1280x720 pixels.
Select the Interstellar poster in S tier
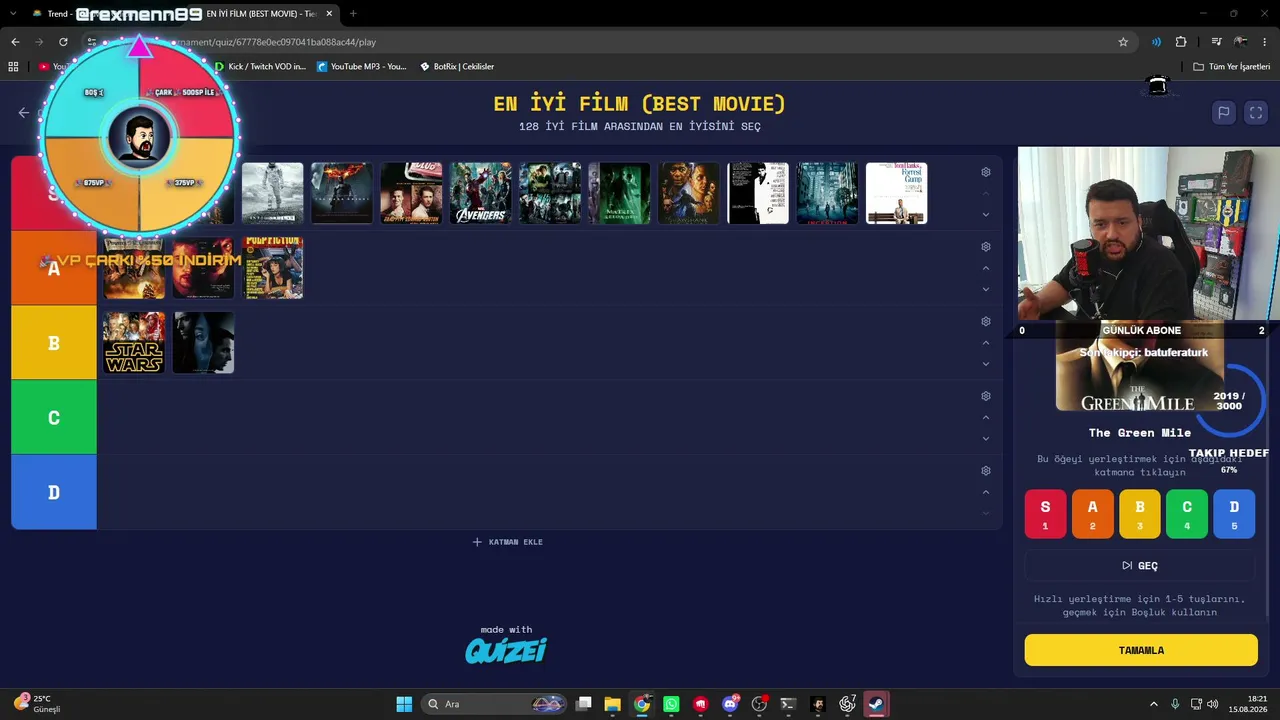[x=272, y=193]
